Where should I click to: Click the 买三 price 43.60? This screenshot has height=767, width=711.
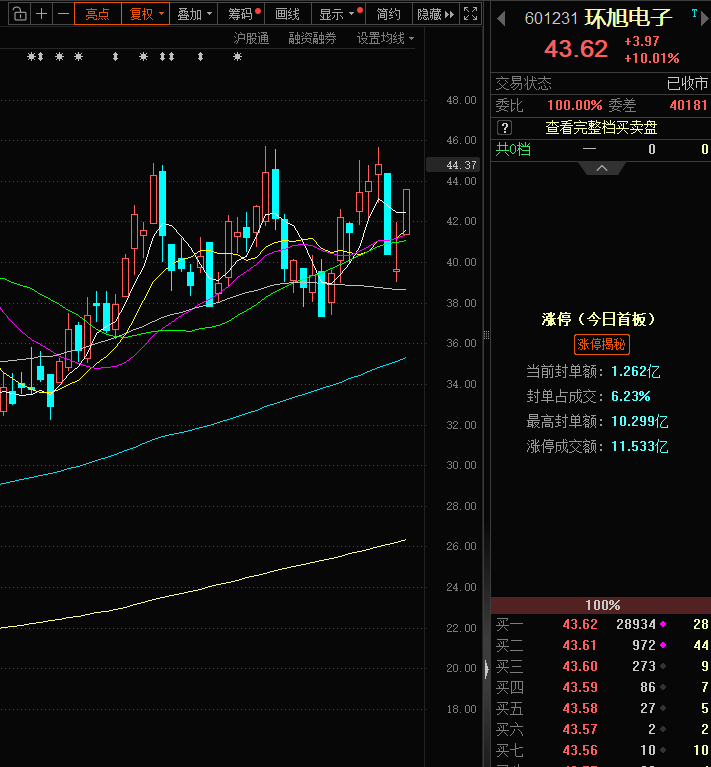click(x=580, y=666)
